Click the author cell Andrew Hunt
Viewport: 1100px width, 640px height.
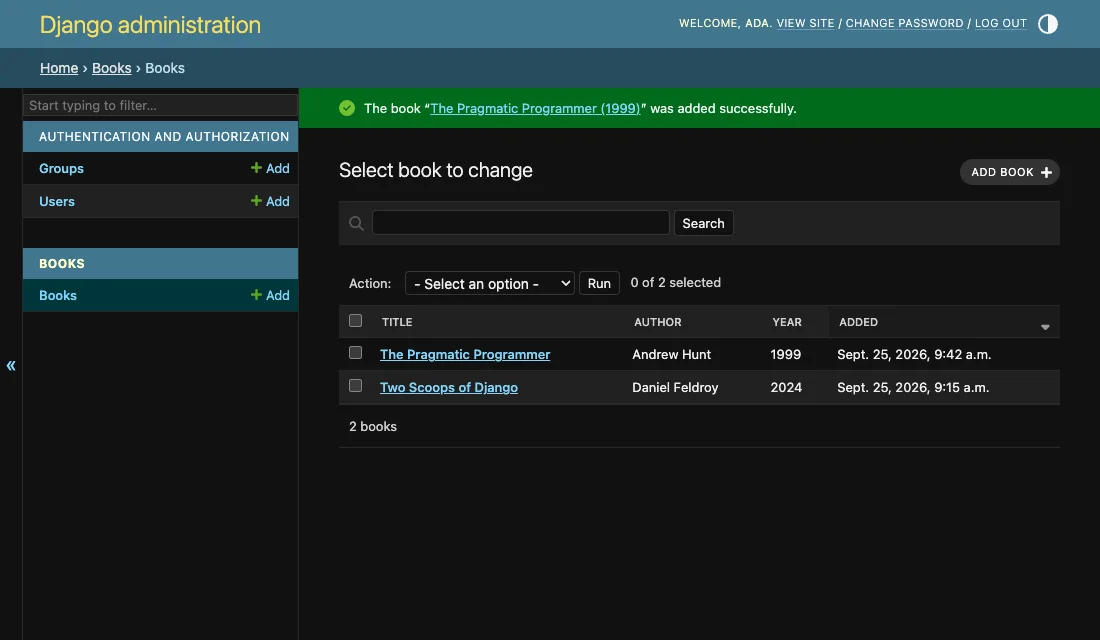[x=671, y=354]
